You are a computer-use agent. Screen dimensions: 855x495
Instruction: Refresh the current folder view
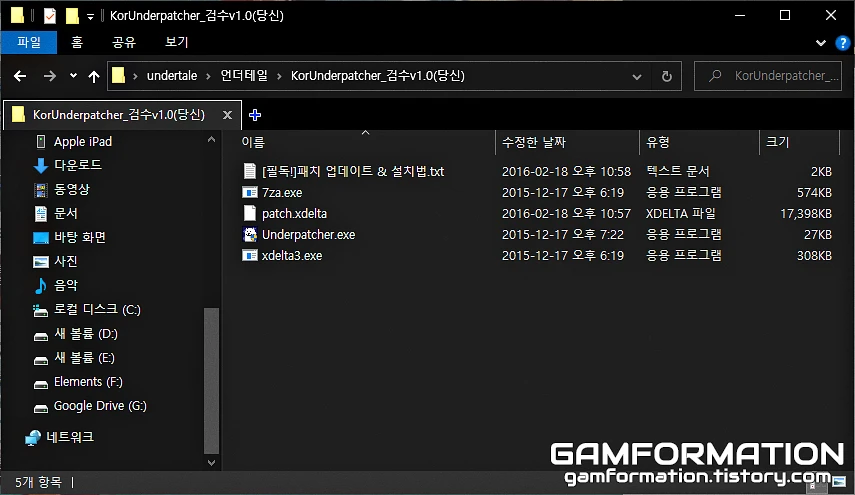[x=666, y=76]
